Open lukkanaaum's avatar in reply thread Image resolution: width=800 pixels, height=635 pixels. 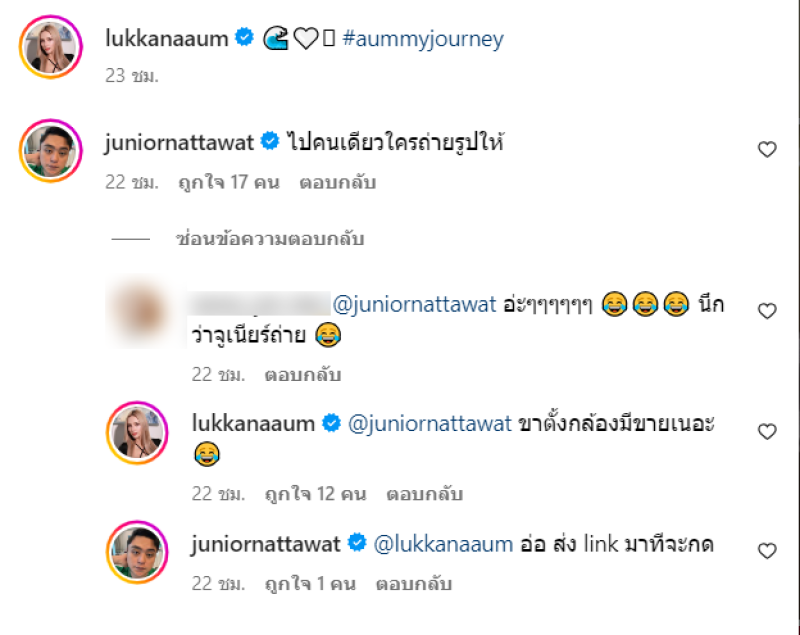point(137,433)
